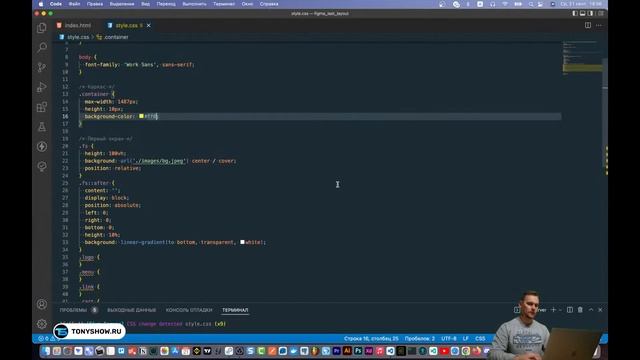Viewport: 640px width, 360px height.
Task: Open CSS language mode picker
Action: click(x=480, y=338)
